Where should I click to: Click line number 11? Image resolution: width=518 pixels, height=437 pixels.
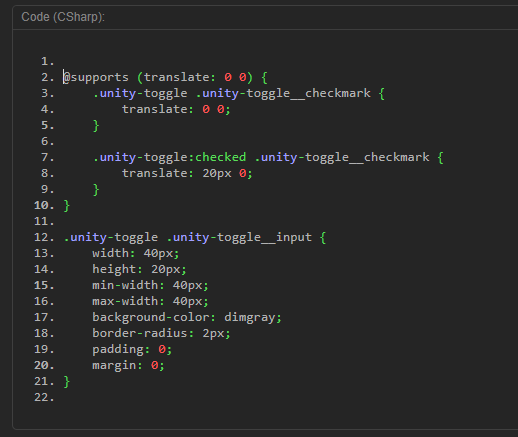pyautogui.click(x=44, y=221)
